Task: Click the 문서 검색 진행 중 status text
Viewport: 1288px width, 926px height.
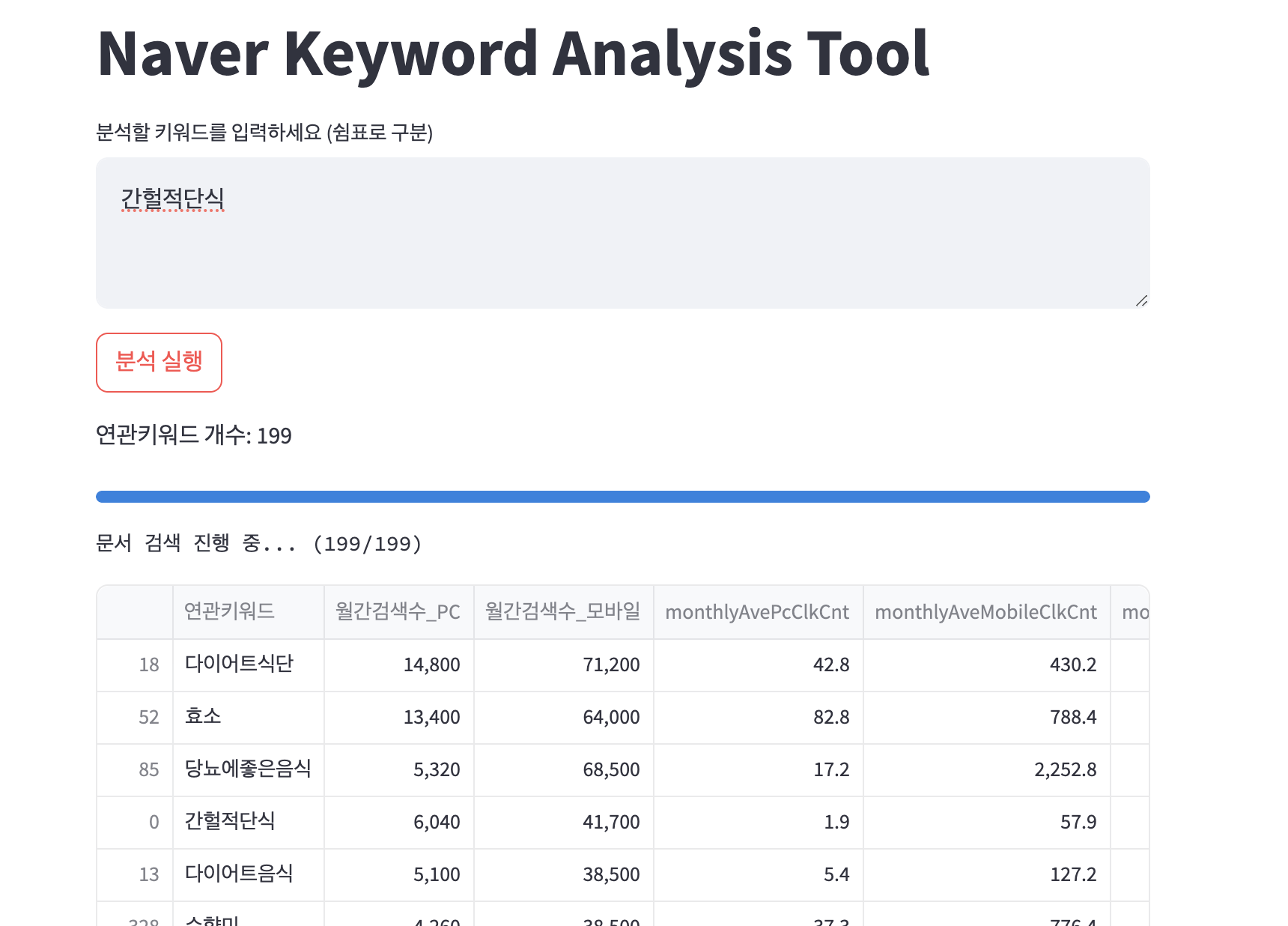Action: (x=258, y=543)
